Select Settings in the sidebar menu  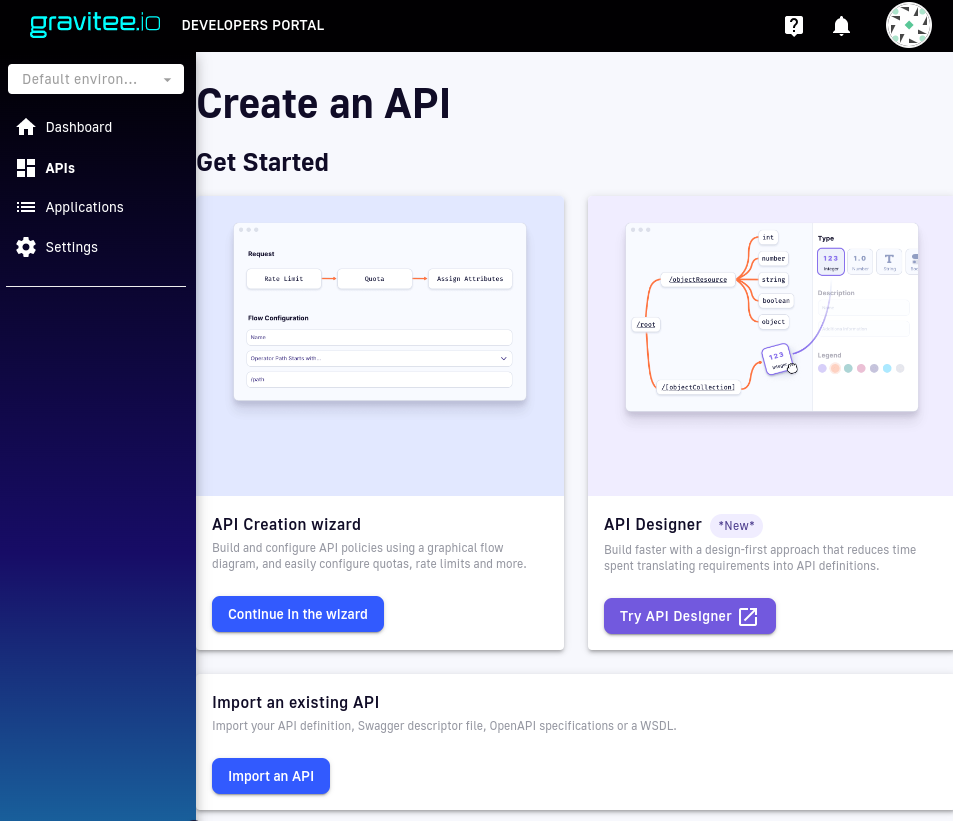point(71,247)
